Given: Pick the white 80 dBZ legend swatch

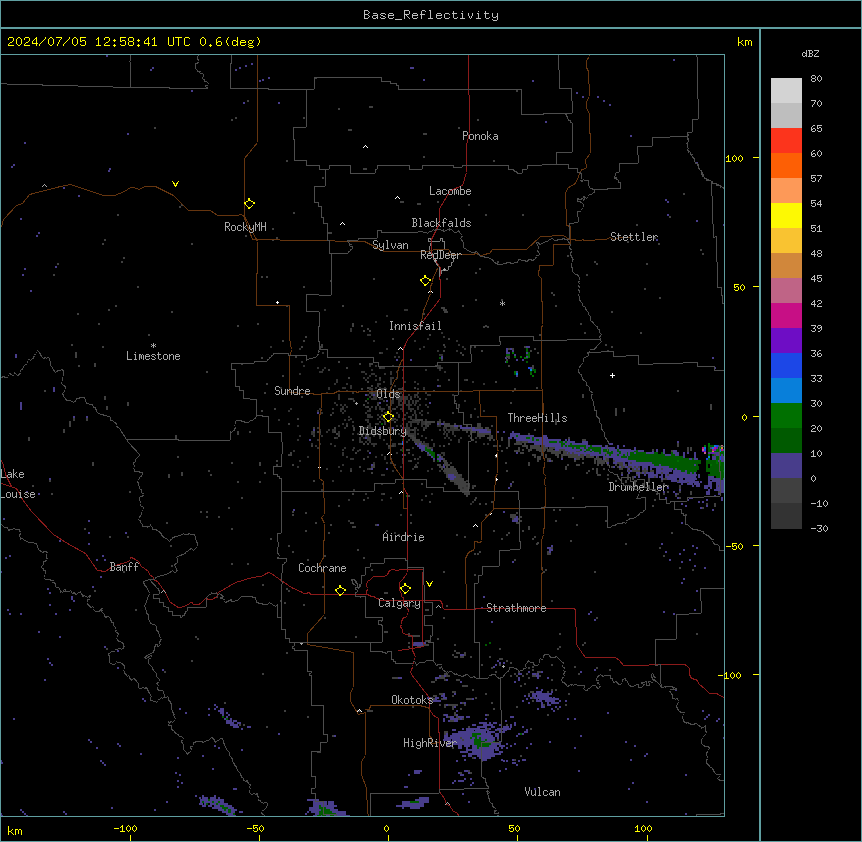Looking at the screenshot, I should click(786, 91).
